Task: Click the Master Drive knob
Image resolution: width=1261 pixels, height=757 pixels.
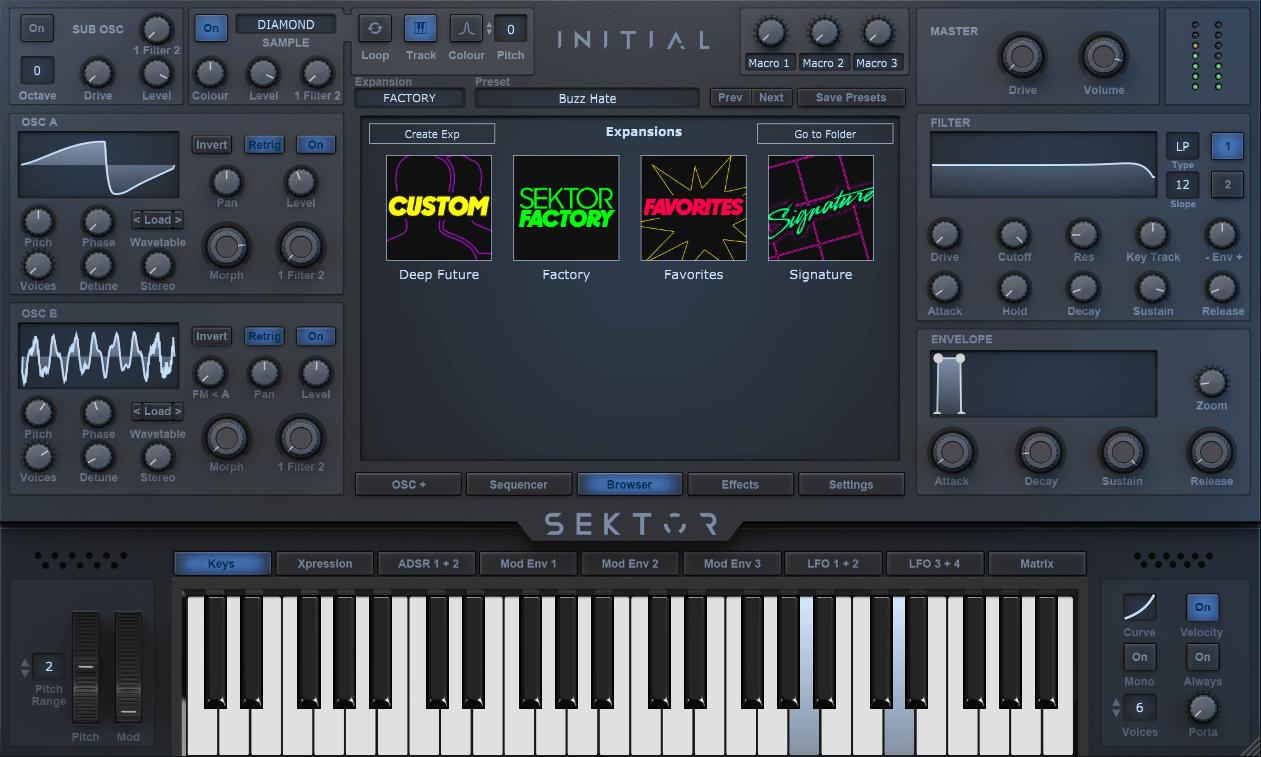Action: coord(1022,56)
